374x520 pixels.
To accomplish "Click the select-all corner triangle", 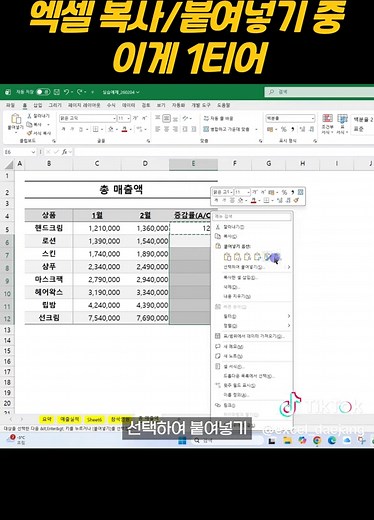I will [9, 164].
